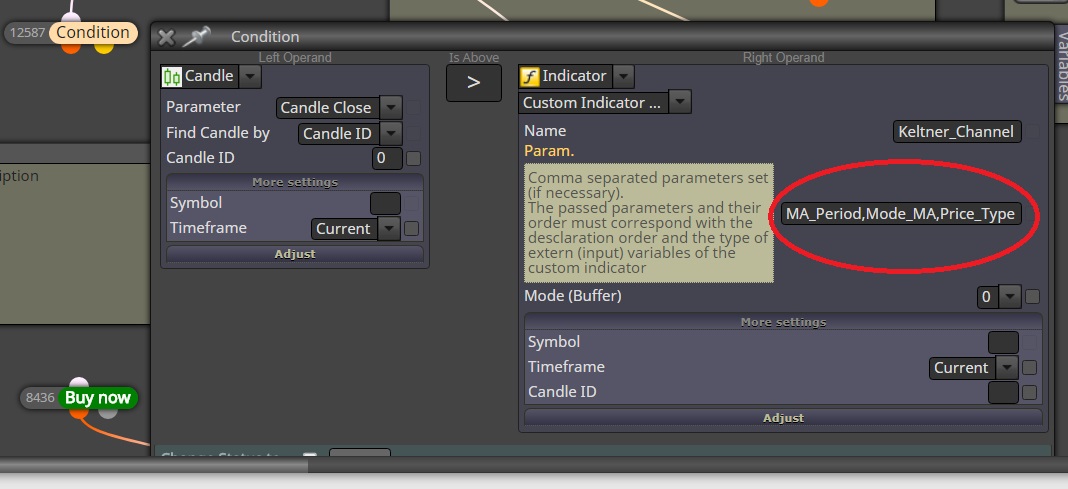Viewport: 1068px width, 489px height.
Task: Collapse More settings in left operand
Action: click(x=295, y=182)
